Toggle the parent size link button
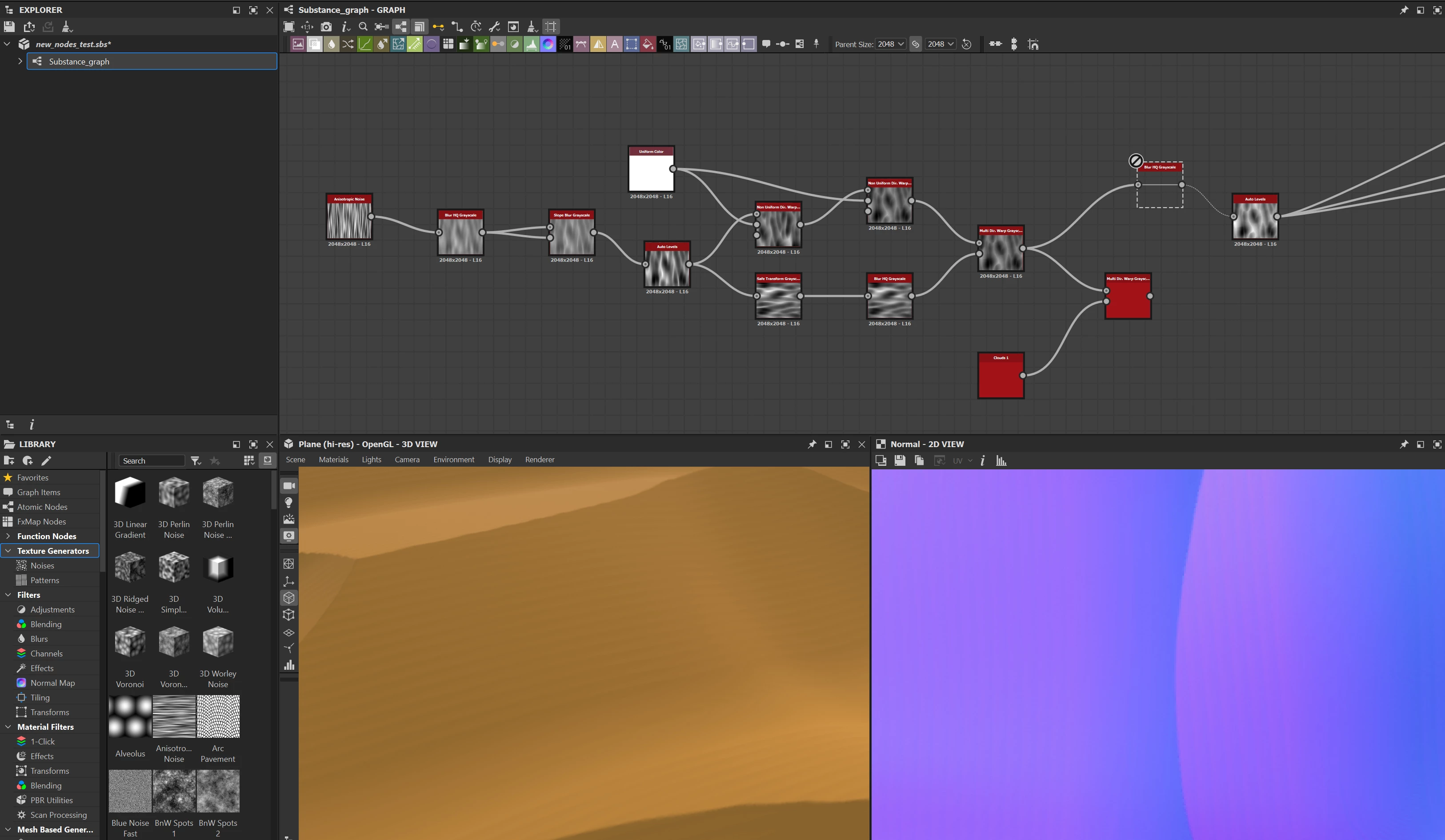The width and height of the screenshot is (1445, 840). click(x=916, y=44)
